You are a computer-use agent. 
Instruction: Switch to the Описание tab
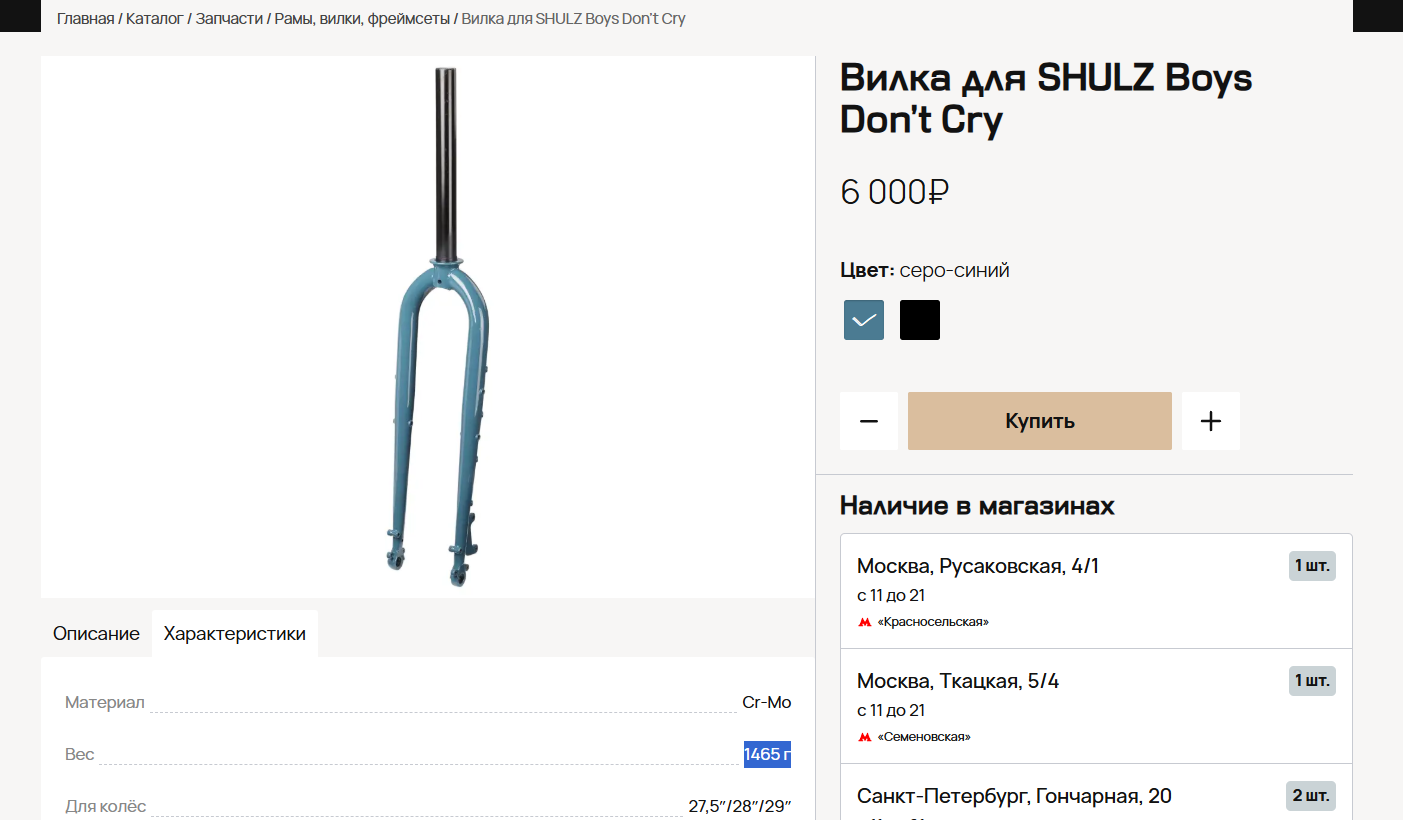tap(96, 633)
